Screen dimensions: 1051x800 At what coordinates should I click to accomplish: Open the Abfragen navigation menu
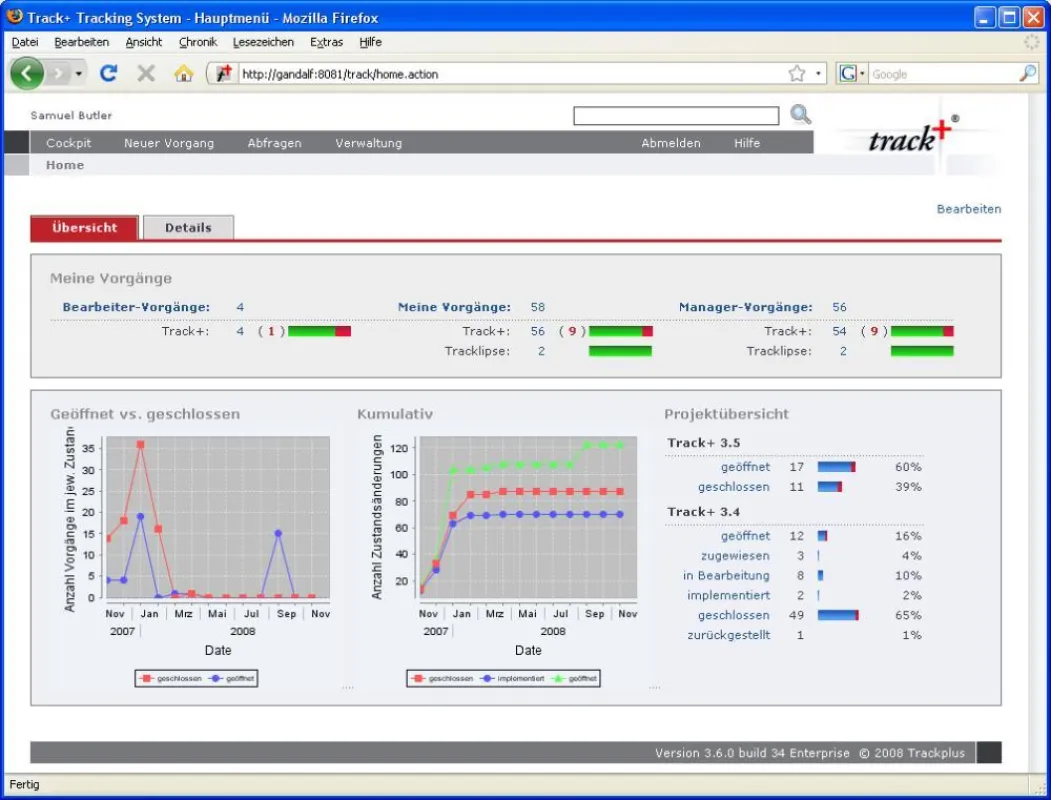tap(274, 143)
